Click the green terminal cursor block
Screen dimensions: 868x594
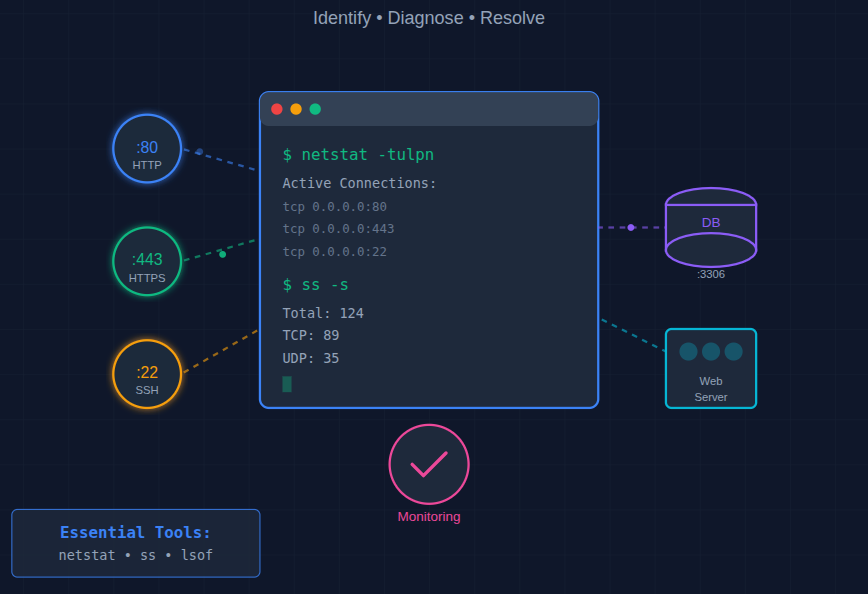pyautogui.click(x=287, y=384)
